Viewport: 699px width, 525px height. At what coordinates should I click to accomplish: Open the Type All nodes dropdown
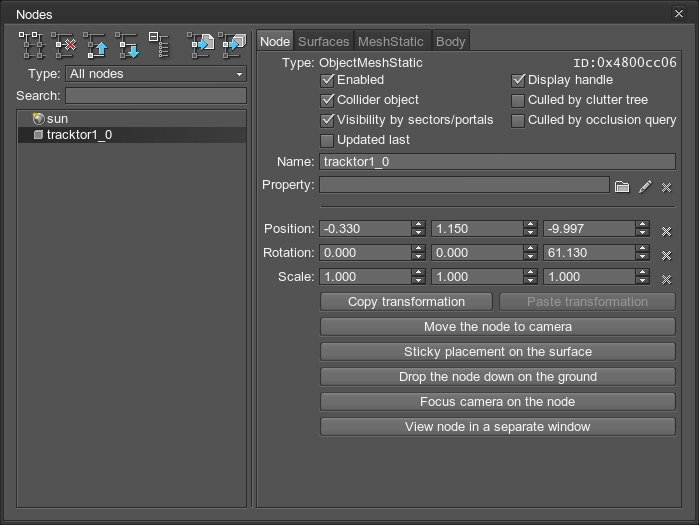(x=155, y=74)
